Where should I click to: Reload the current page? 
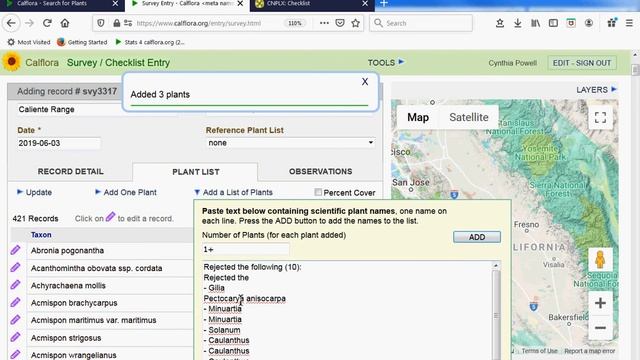point(47,23)
